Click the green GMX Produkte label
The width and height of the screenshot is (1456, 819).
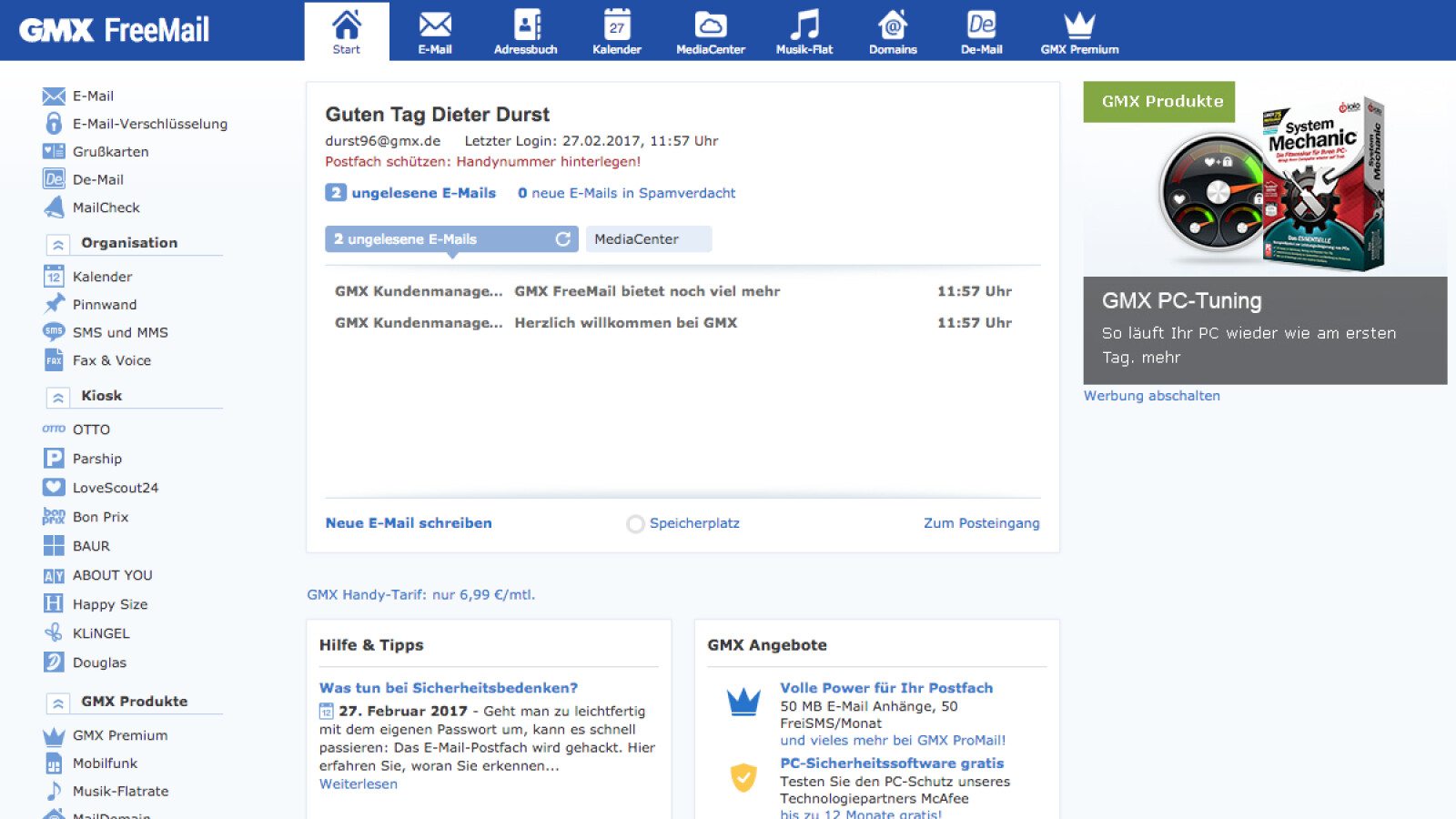click(1158, 102)
